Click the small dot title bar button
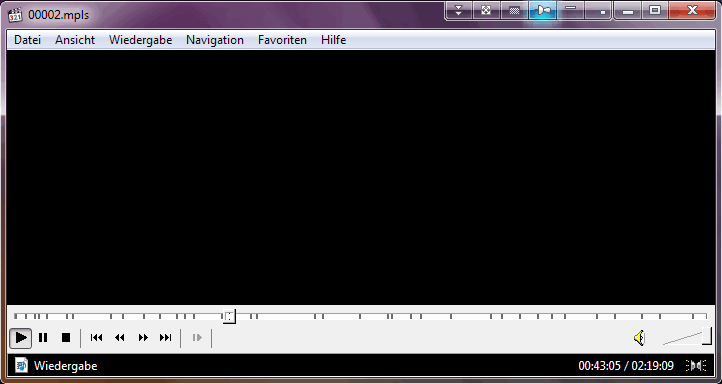Viewport: 722px width, 384px height. coord(599,10)
